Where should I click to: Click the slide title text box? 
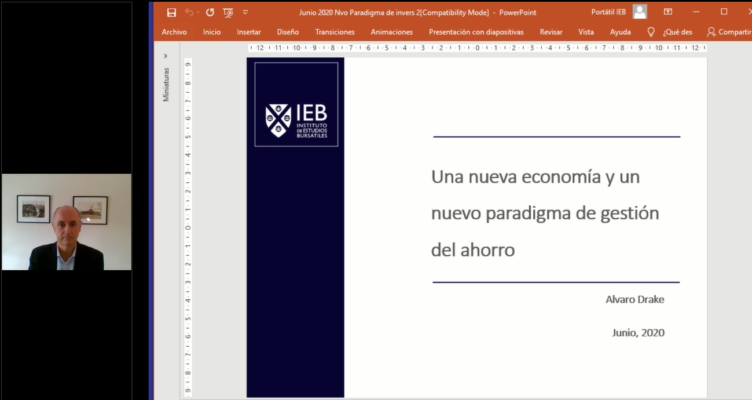pos(545,213)
